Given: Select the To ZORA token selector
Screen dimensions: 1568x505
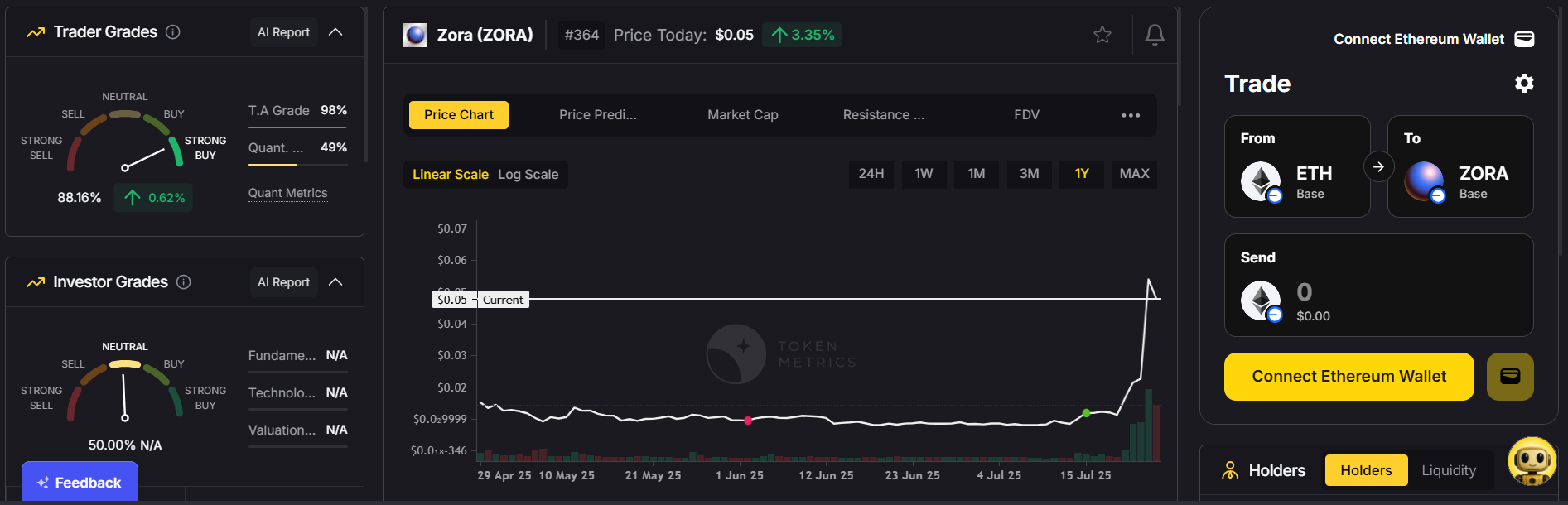Looking at the screenshot, I should click(x=1460, y=166).
